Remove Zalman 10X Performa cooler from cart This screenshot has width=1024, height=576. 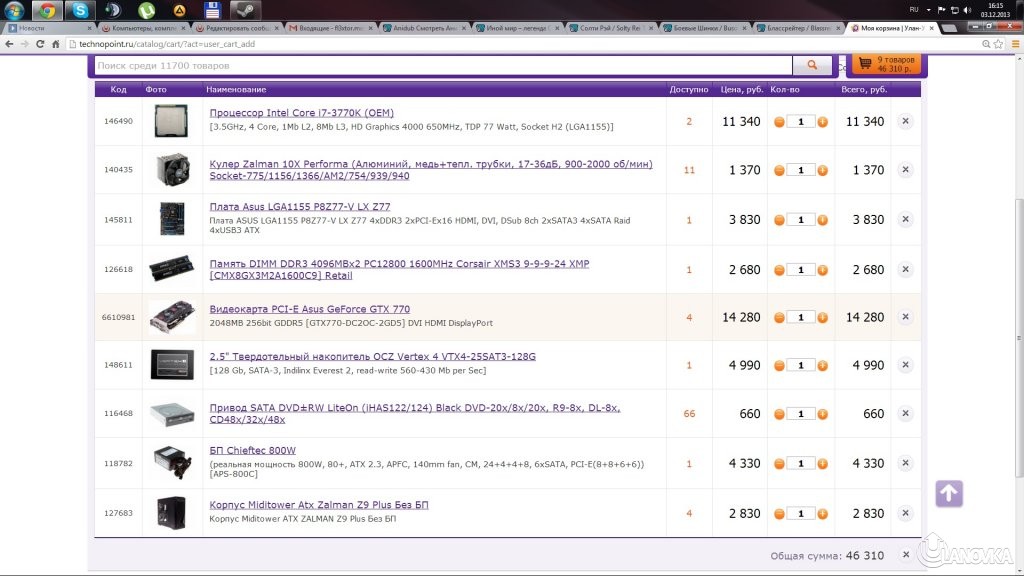click(x=905, y=170)
